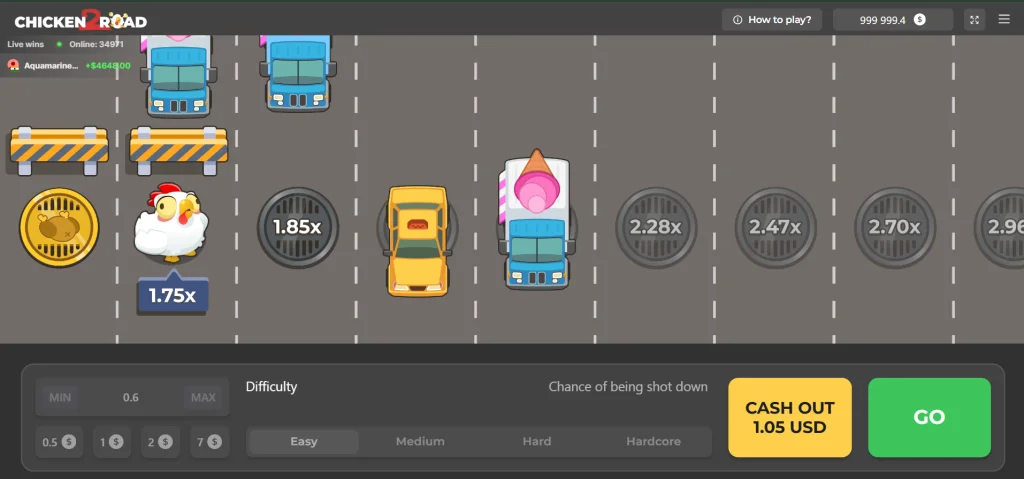Screen dimensions: 1024x479
Task: Click the first striped road barrier
Action: pos(59,150)
